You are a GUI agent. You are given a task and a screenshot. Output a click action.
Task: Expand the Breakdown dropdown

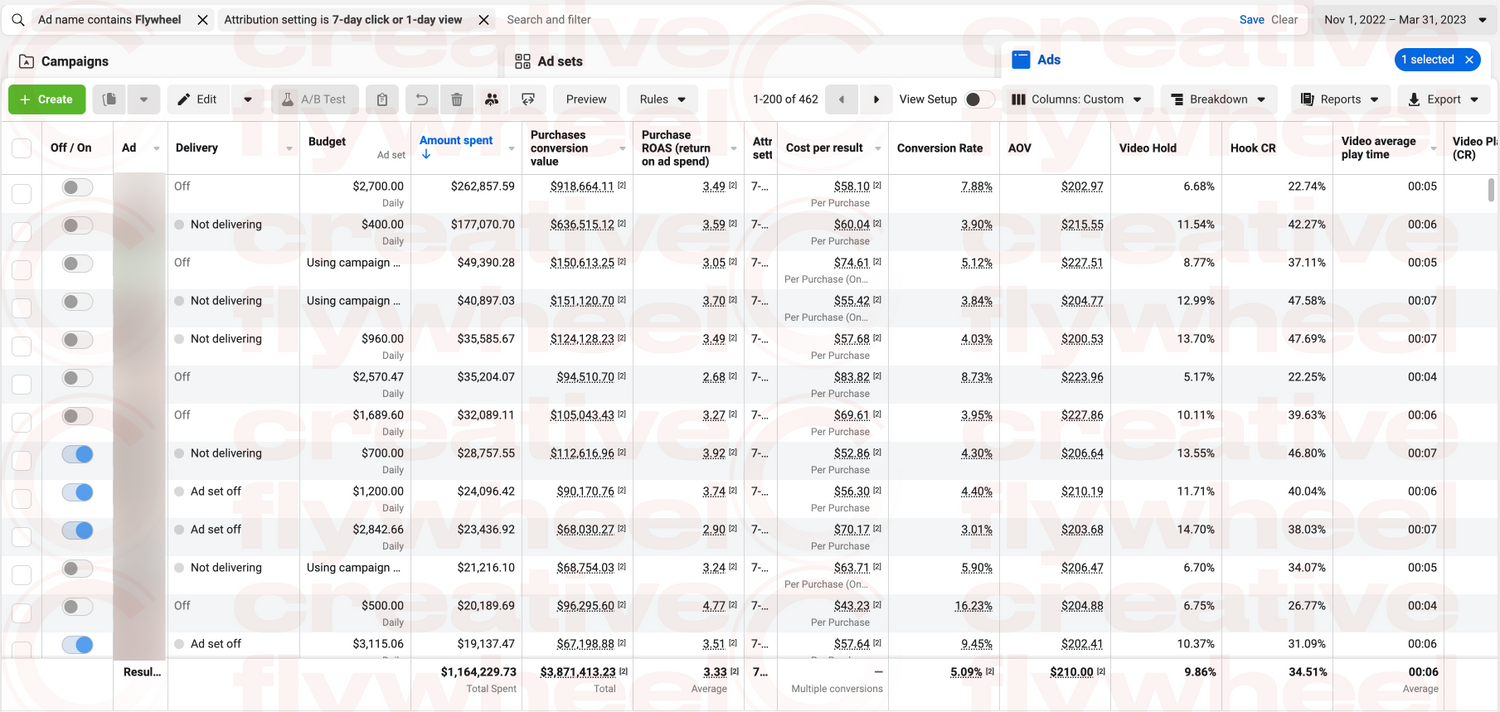tap(1217, 99)
